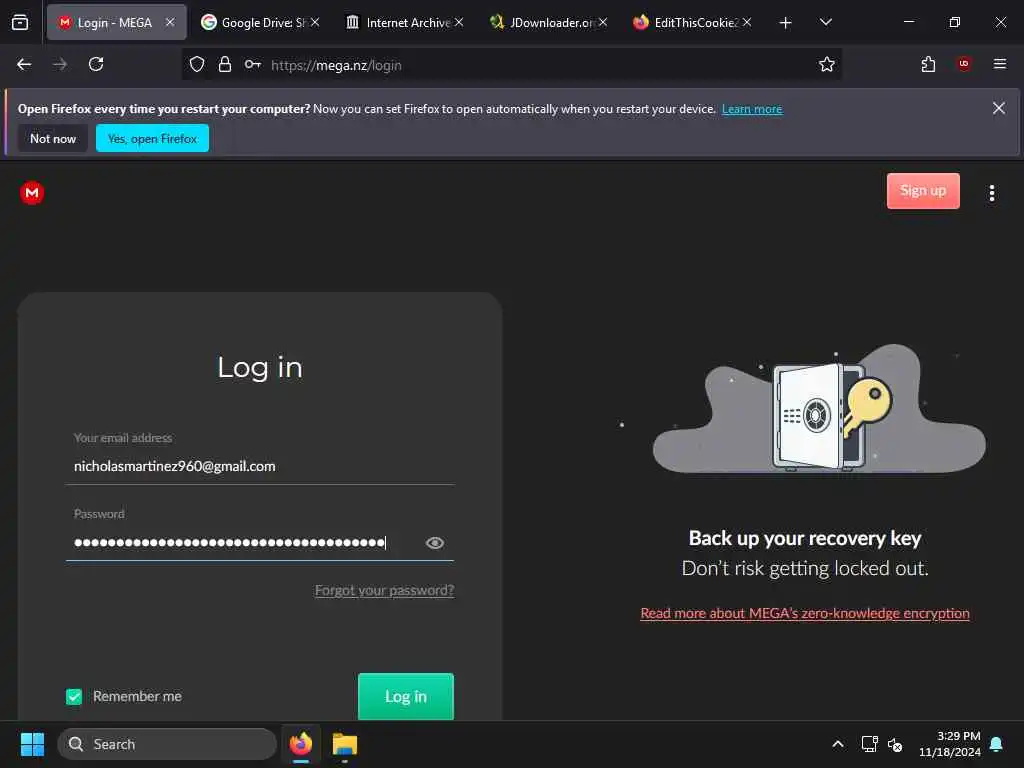Open notifications bell icon
The height and width of the screenshot is (768, 1024).
[997, 744]
